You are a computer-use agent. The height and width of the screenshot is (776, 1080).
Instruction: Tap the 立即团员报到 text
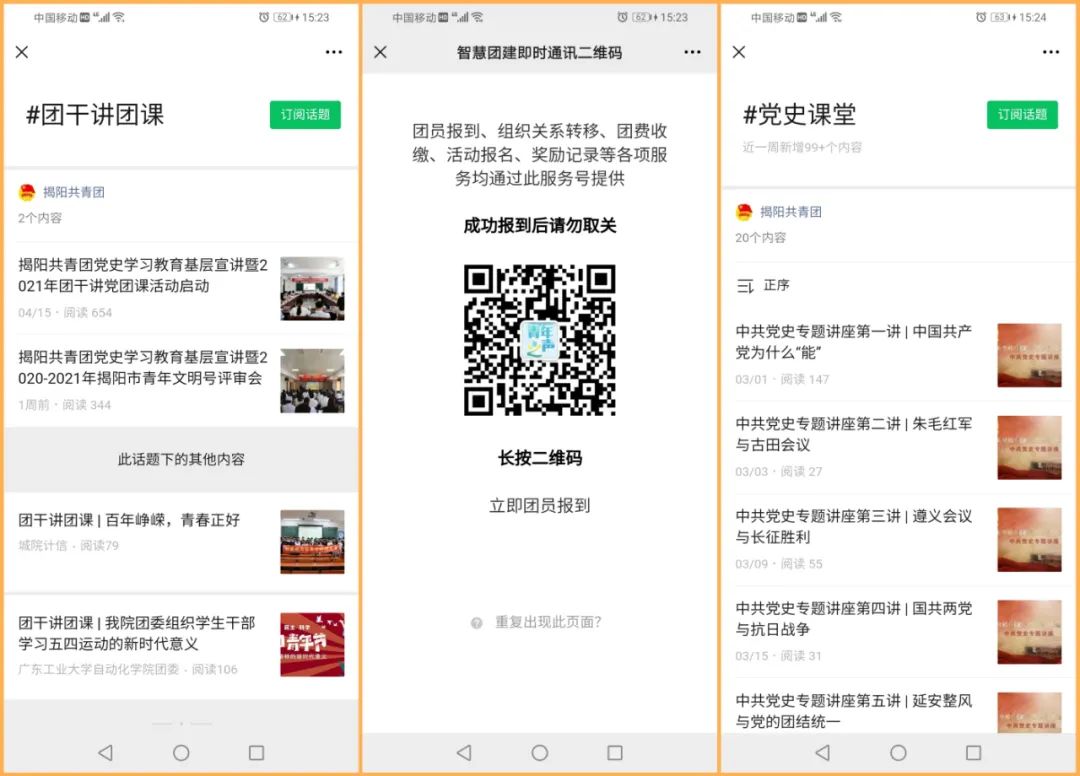(x=540, y=505)
